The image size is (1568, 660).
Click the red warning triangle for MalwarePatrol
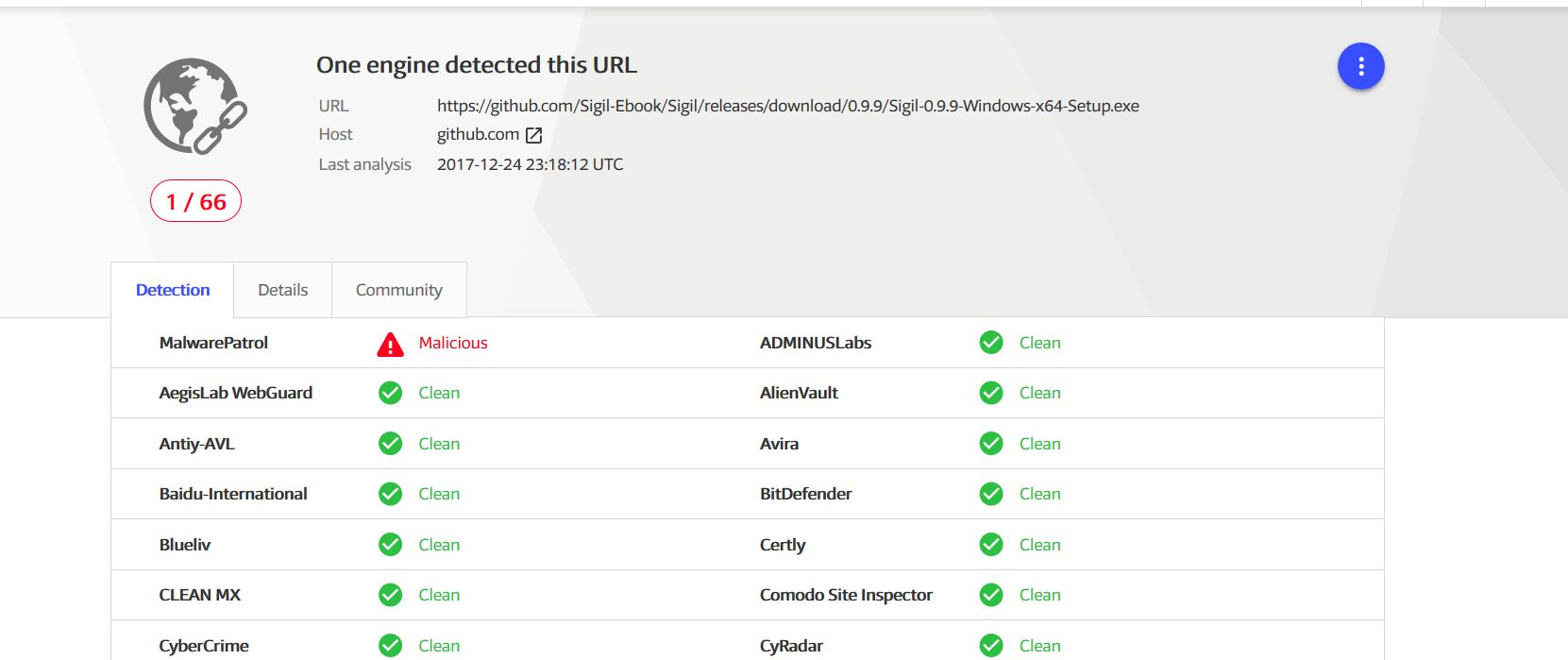coord(390,345)
